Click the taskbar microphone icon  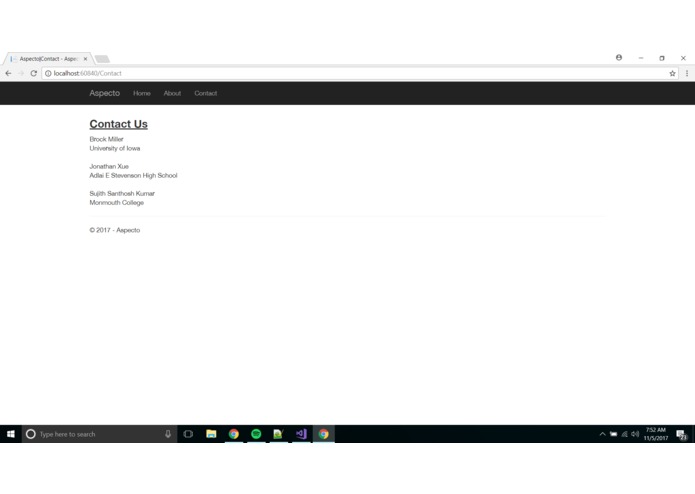click(168, 434)
